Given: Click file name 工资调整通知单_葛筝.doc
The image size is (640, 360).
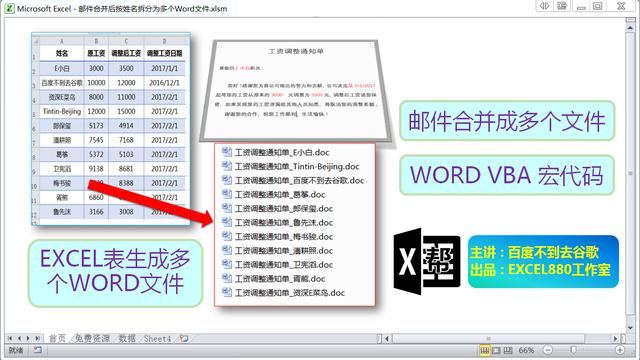Looking at the screenshot, I should coord(280,194).
